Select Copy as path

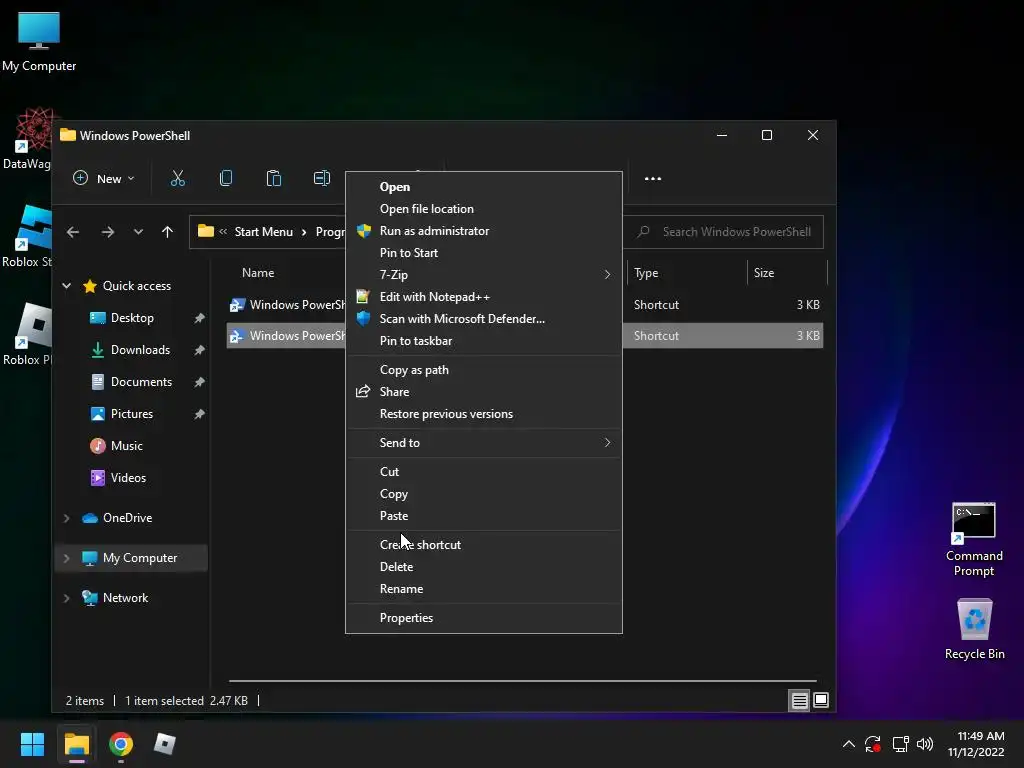(x=483, y=370)
